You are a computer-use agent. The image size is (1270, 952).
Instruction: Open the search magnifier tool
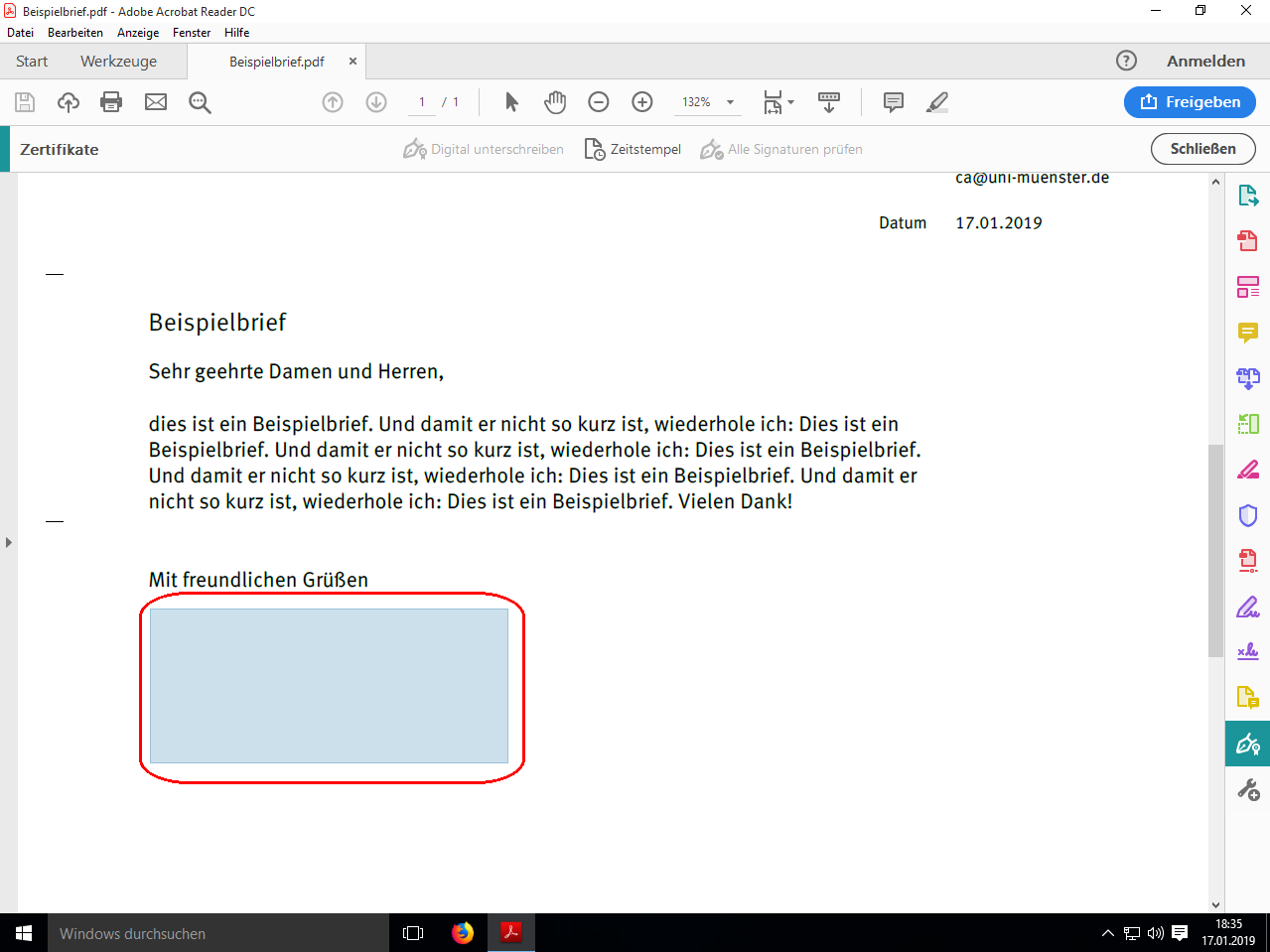[200, 102]
